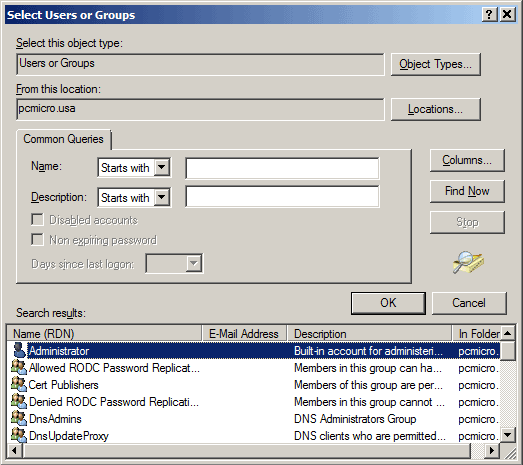Check the Non expiring password checkbox

coord(37,240)
